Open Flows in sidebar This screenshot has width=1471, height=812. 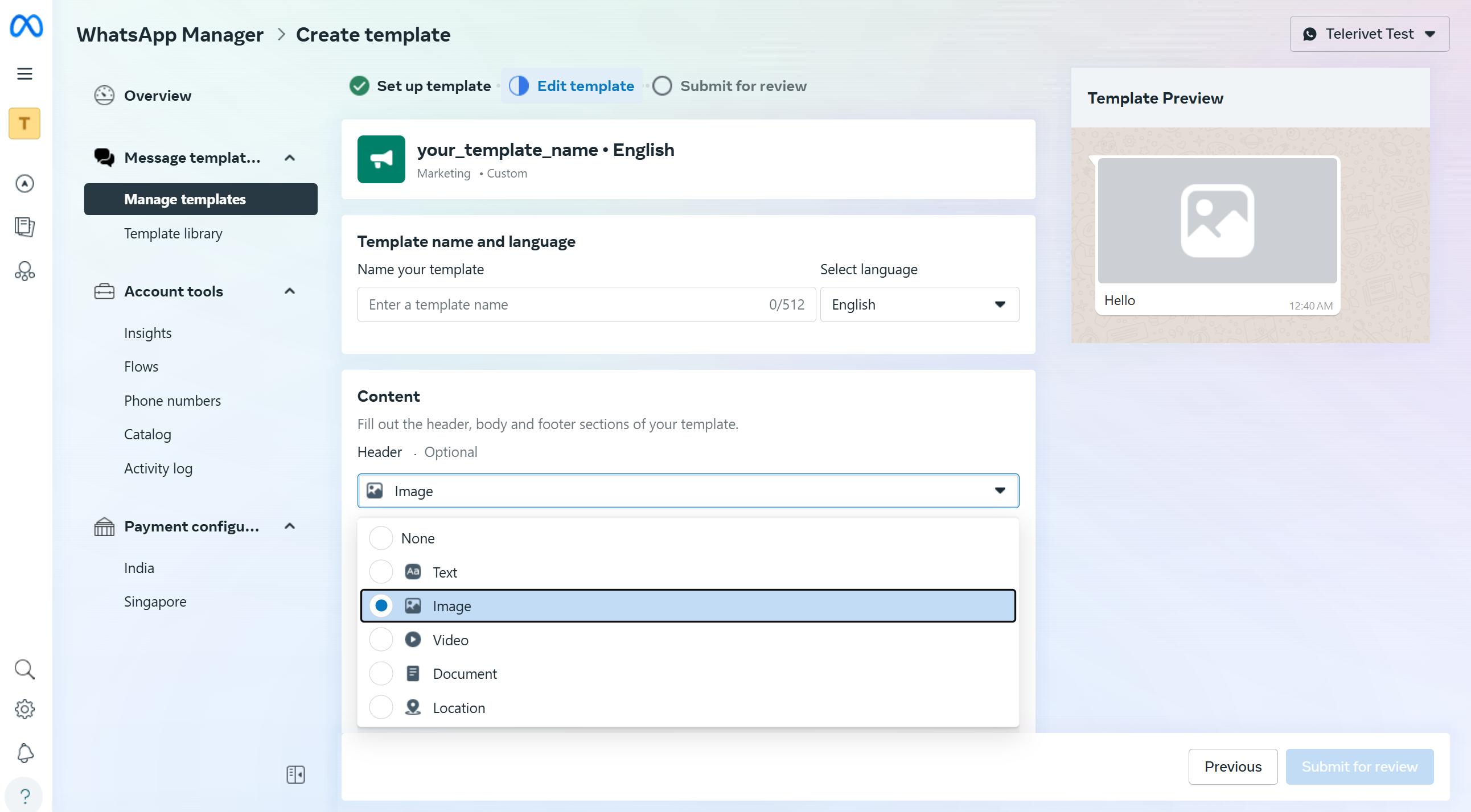coord(141,366)
